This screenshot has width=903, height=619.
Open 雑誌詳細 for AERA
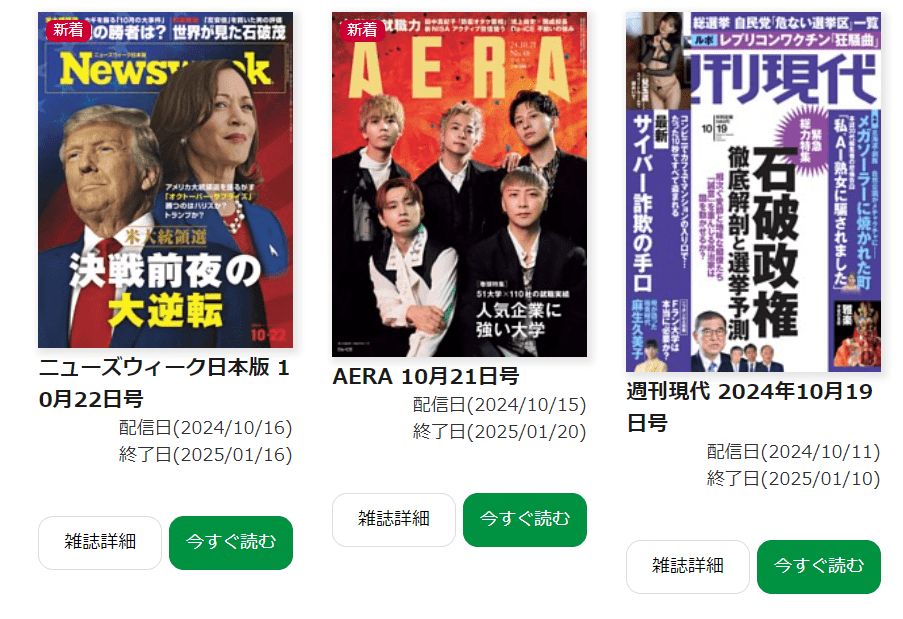(x=394, y=519)
